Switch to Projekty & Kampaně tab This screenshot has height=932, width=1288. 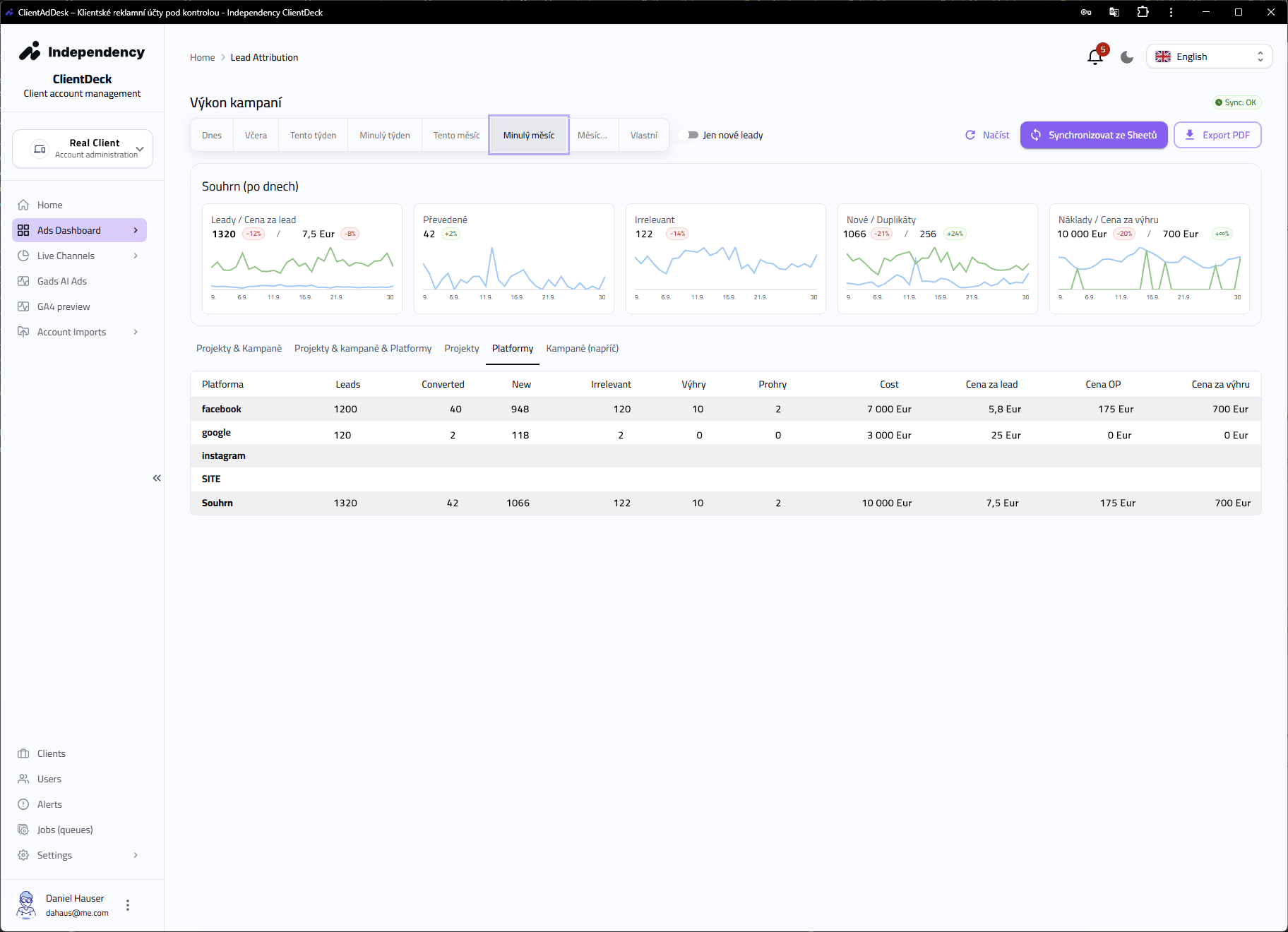pyautogui.click(x=239, y=348)
